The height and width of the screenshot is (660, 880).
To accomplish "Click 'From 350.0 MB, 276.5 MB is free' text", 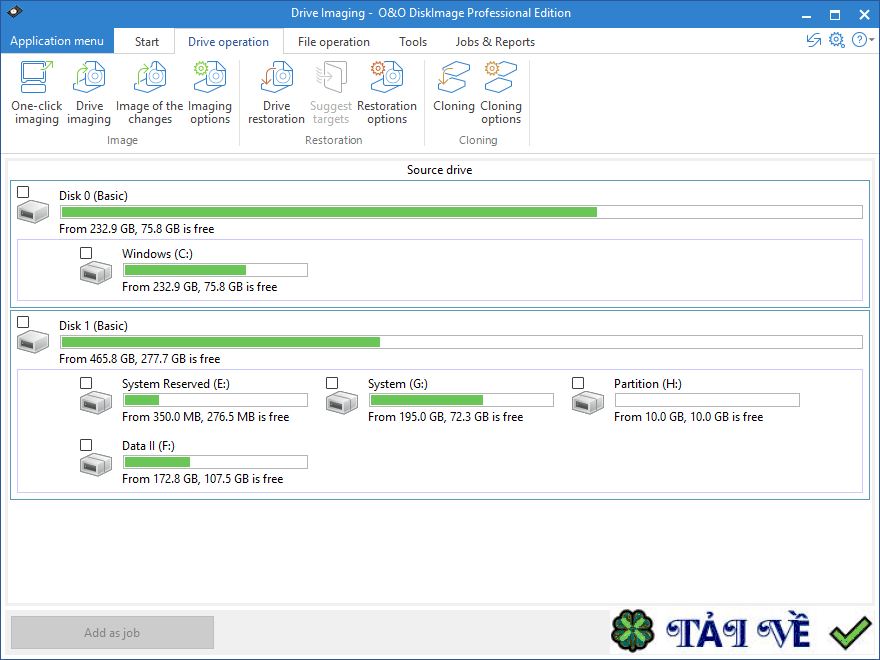I will [205, 417].
